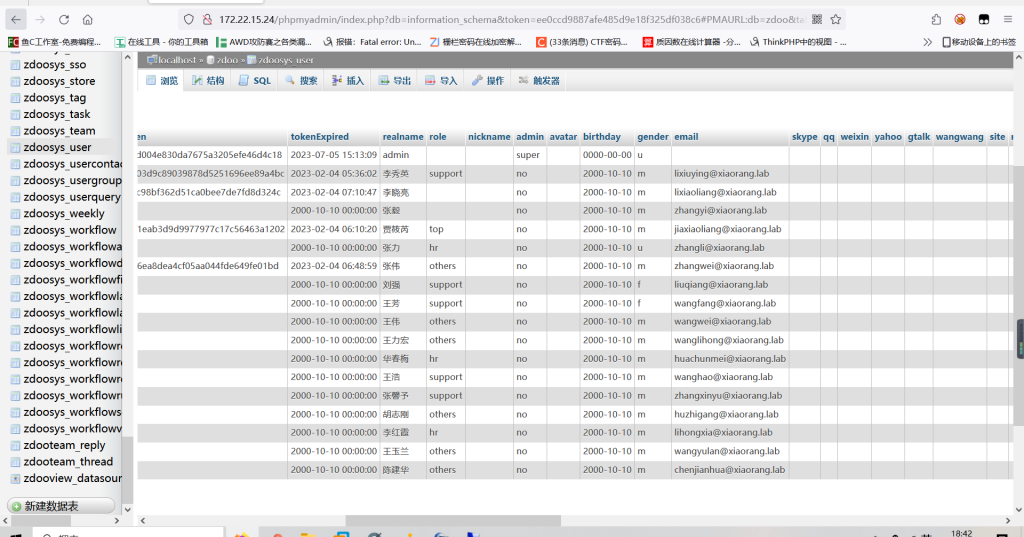Go back with the browser back arrow

click(x=16, y=19)
